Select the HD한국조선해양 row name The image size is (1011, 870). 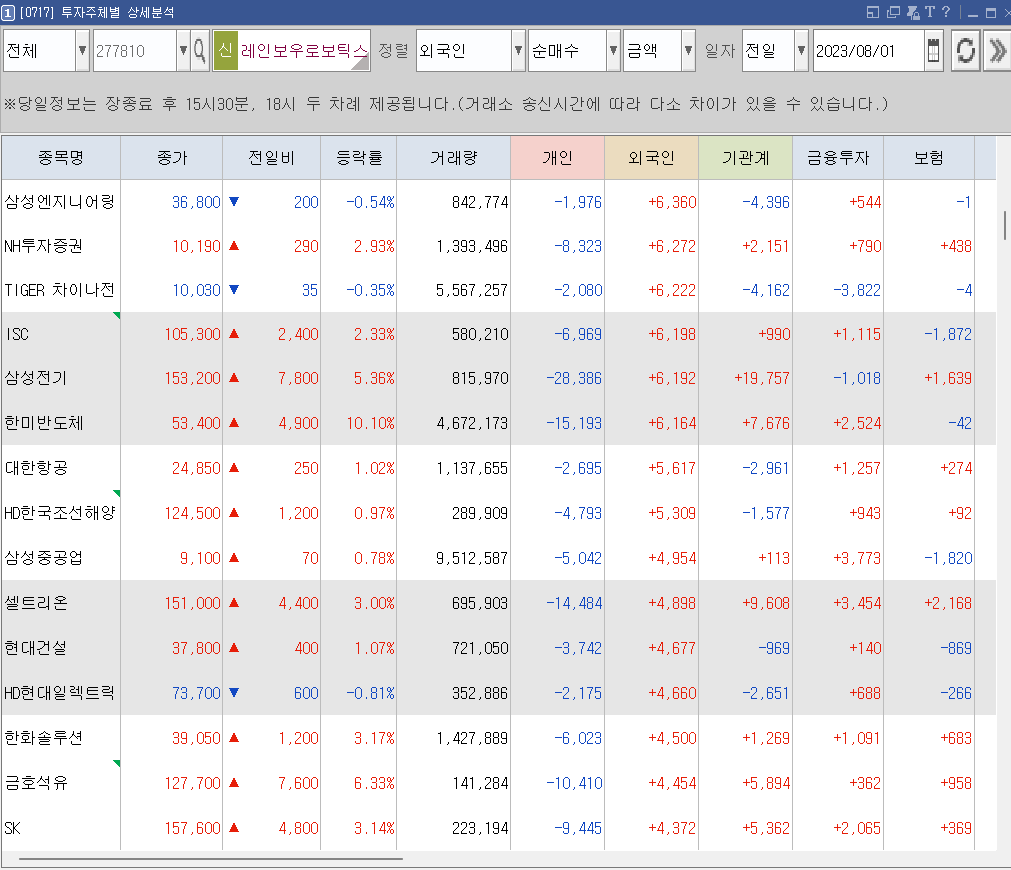[x=59, y=513]
